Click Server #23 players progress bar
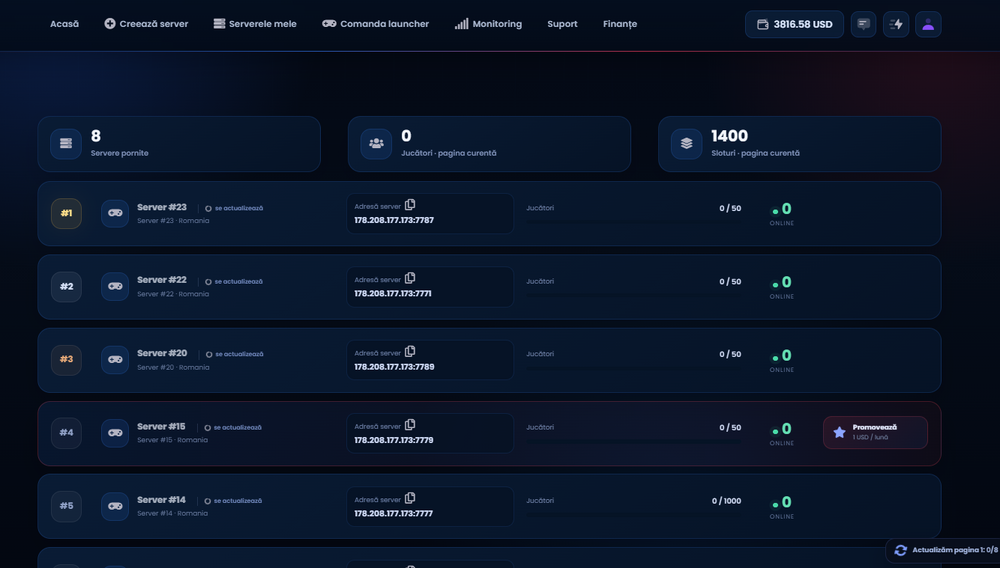Screen dimensions: 1000x568 click(x=633, y=222)
